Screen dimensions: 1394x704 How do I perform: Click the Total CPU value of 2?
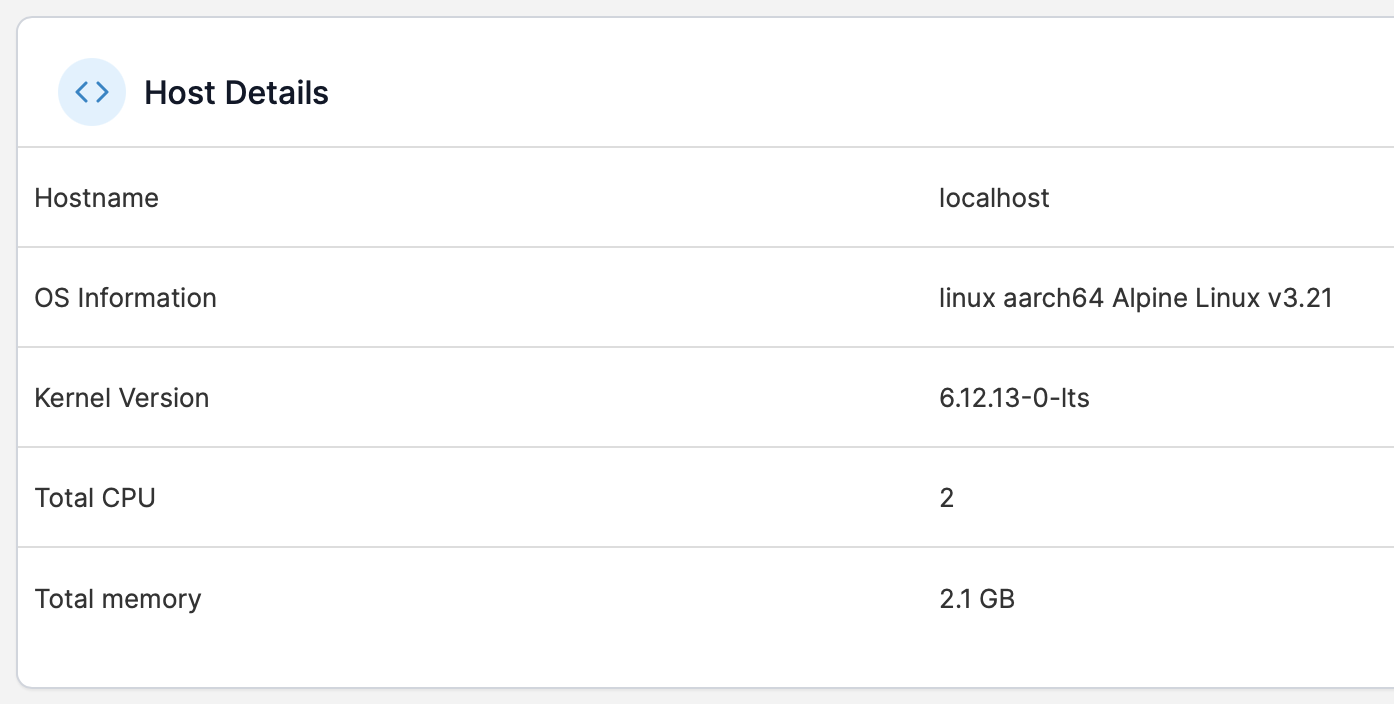[x=947, y=498]
